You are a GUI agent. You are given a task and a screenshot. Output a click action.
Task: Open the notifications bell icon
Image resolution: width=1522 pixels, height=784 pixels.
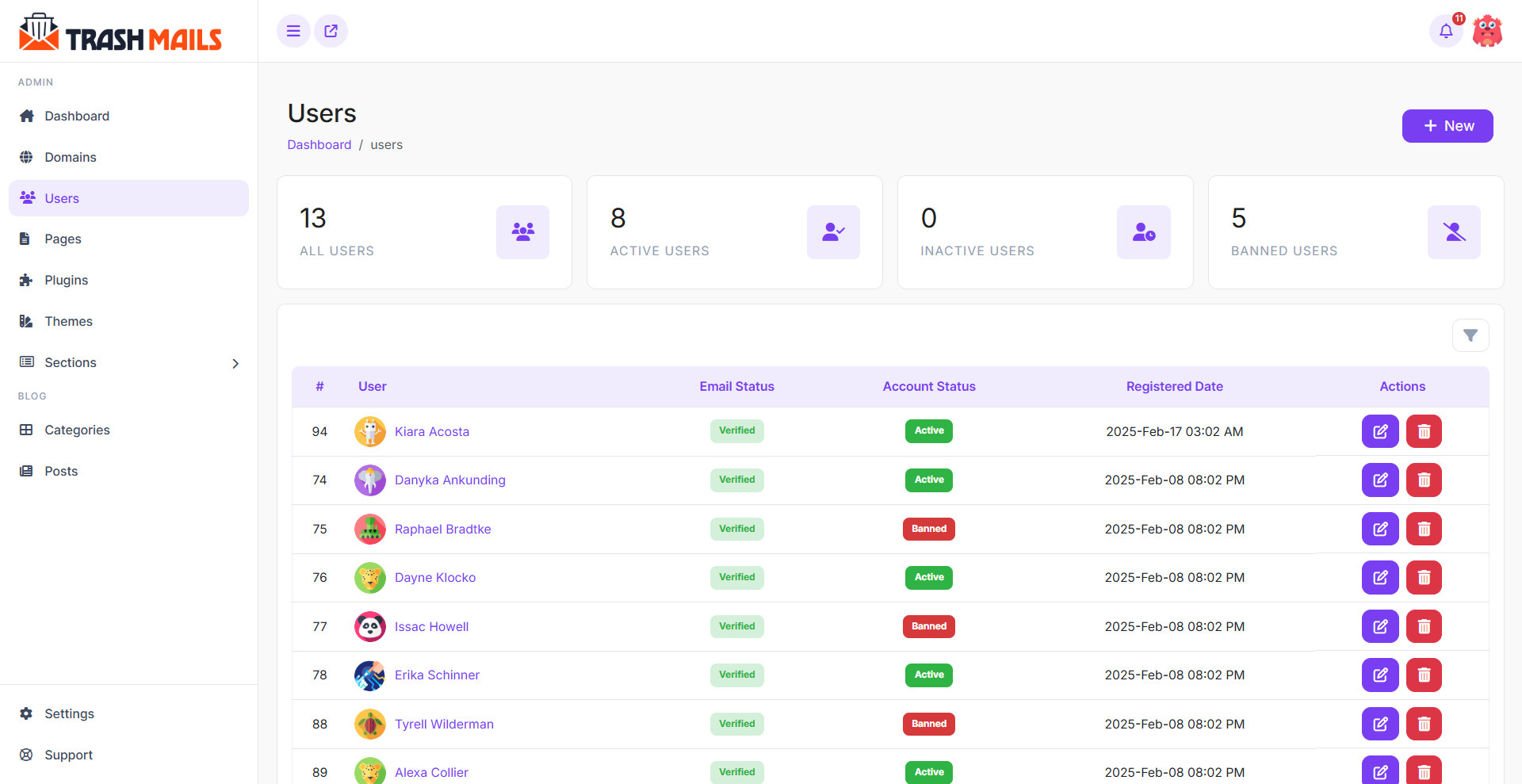[1446, 31]
